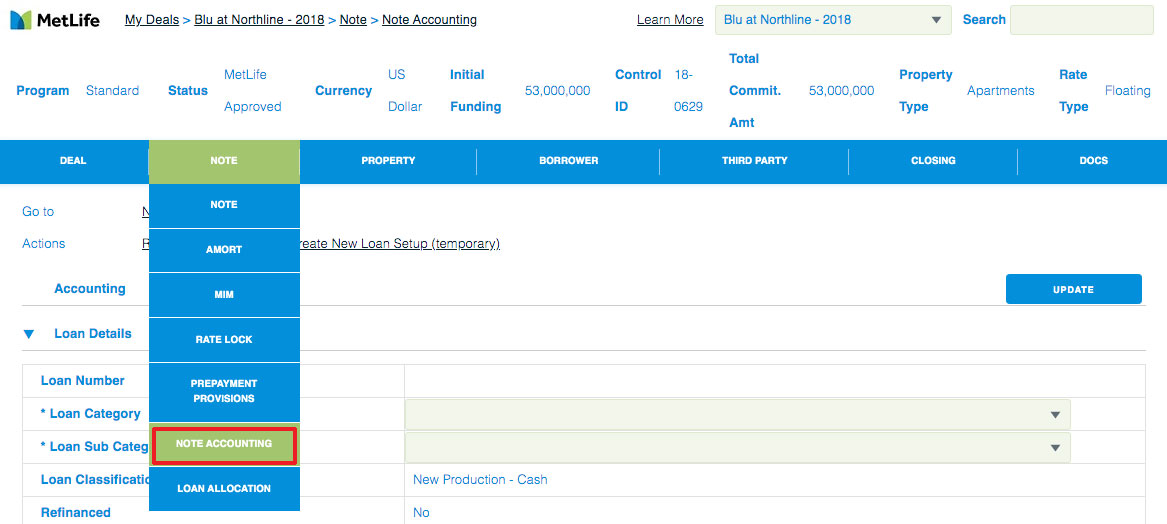Screen dimensions: 1167x524
Task: Open the THIRD PARTY tab
Action: click(754, 161)
